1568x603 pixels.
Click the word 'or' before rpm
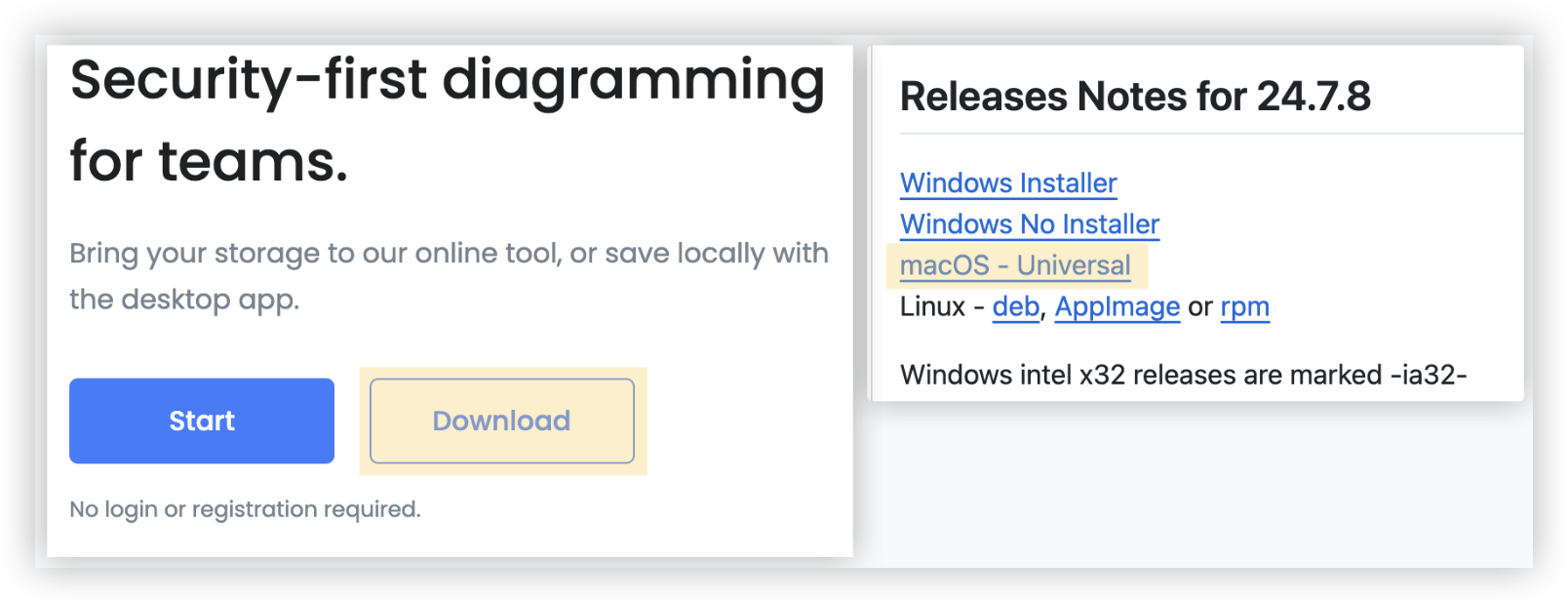1200,306
